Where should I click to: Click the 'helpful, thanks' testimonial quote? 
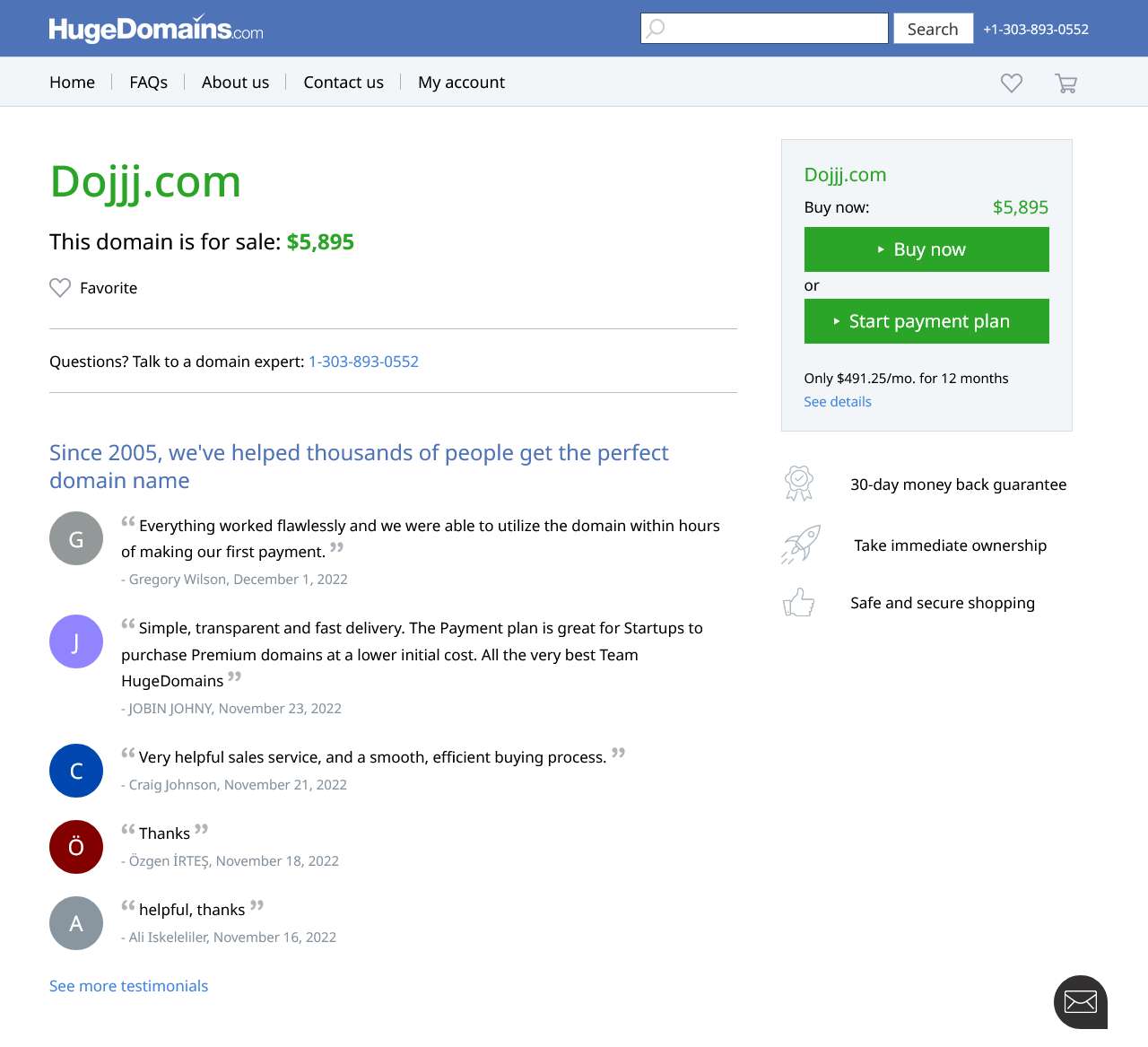coord(192,910)
